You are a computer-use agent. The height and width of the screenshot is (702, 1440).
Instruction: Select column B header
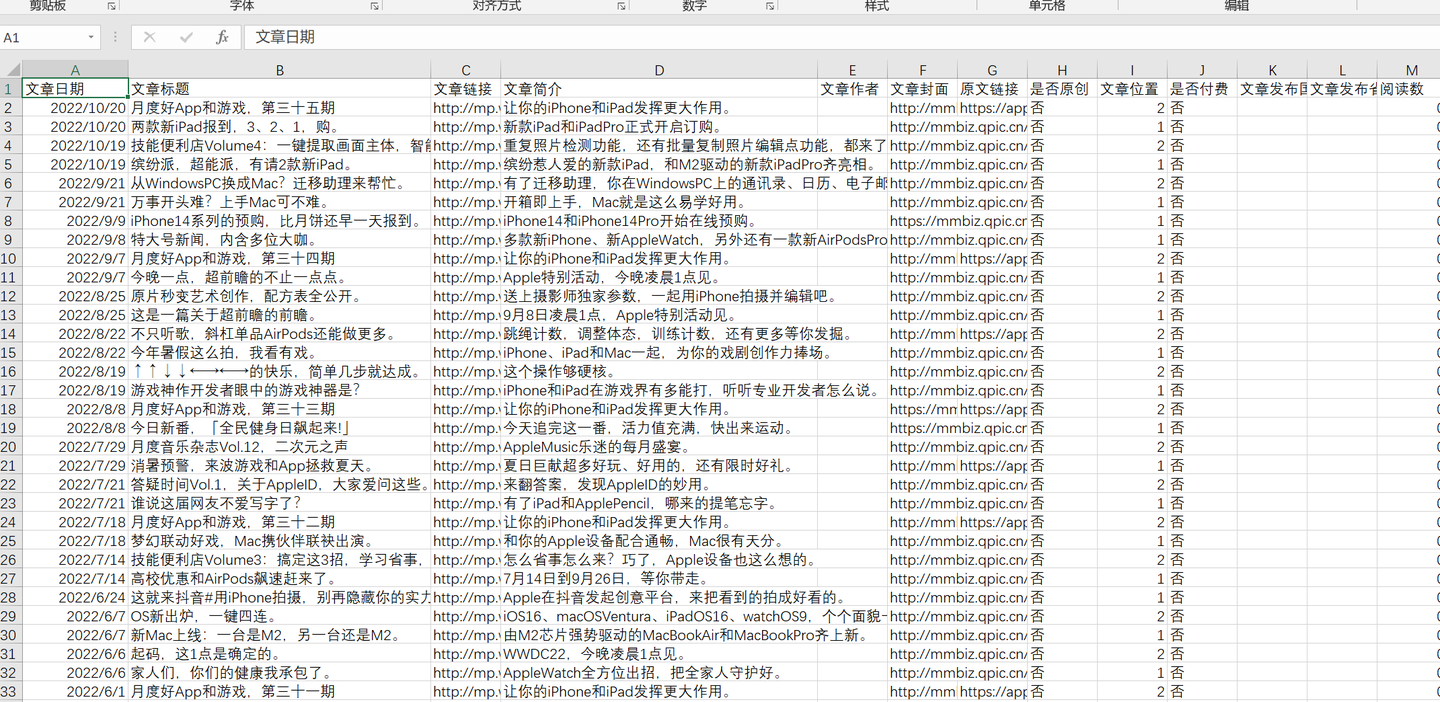[280, 70]
